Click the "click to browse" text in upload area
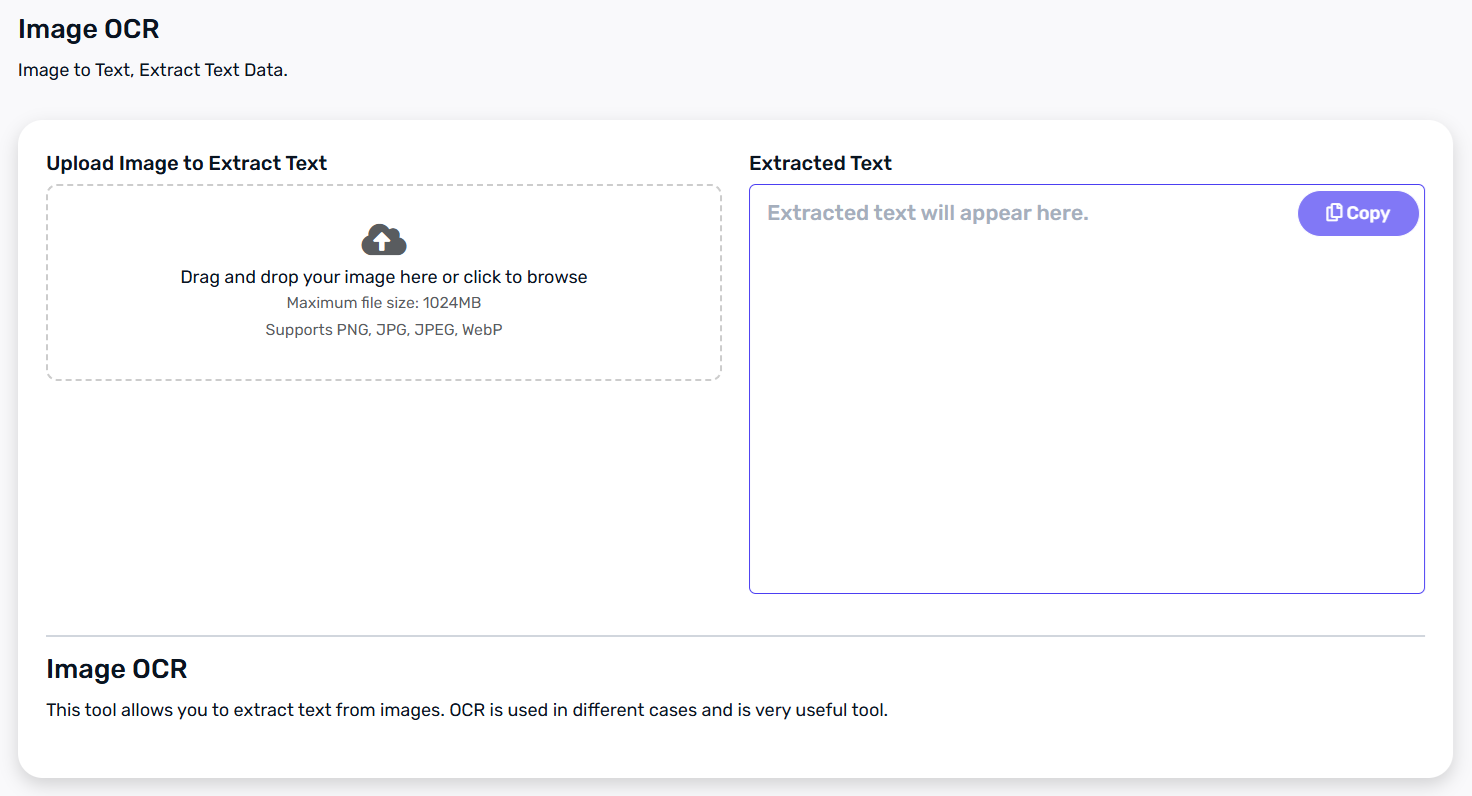The height and width of the screenshot is (796, 1472). [525, 277]
